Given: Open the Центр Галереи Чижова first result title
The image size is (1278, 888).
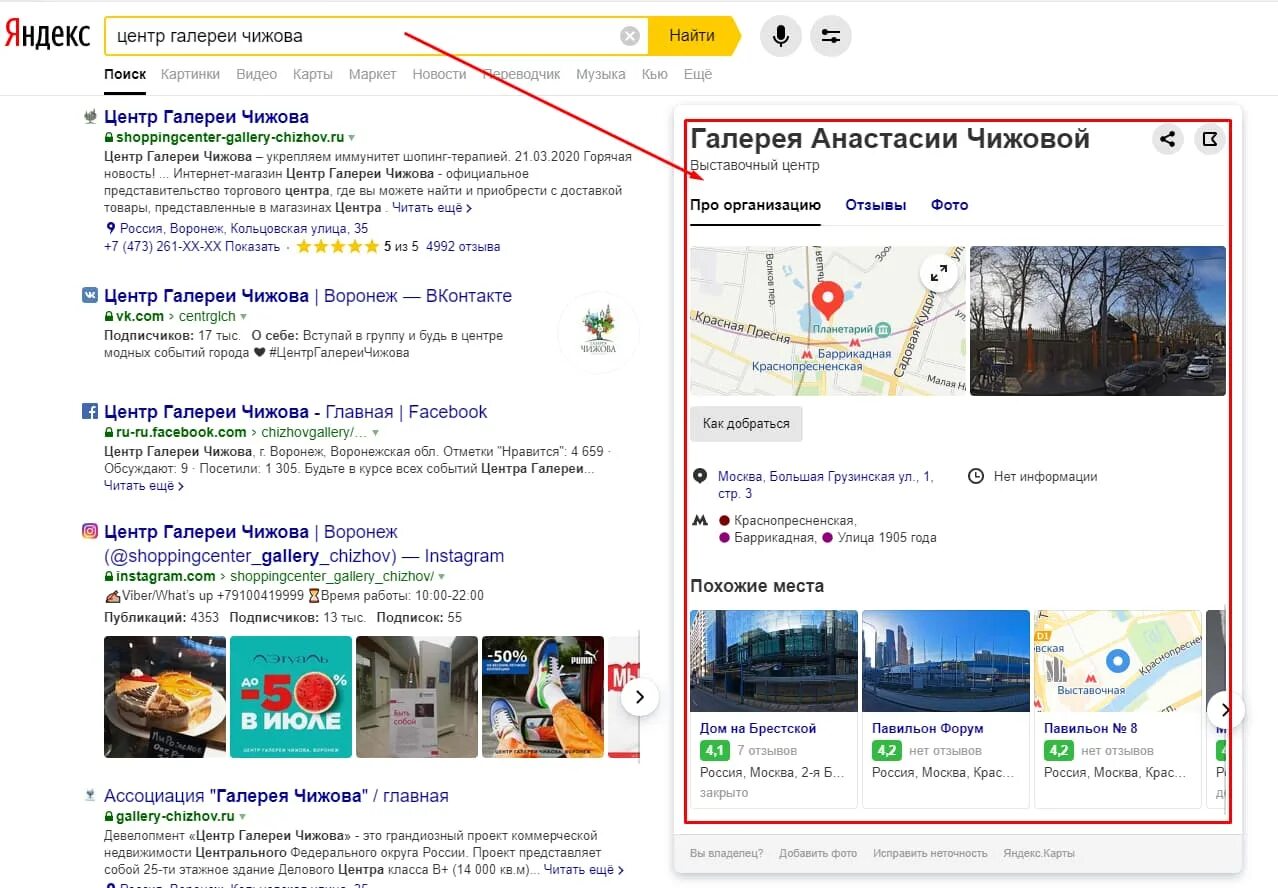Looking at the screenshot, I should (206, 117).
